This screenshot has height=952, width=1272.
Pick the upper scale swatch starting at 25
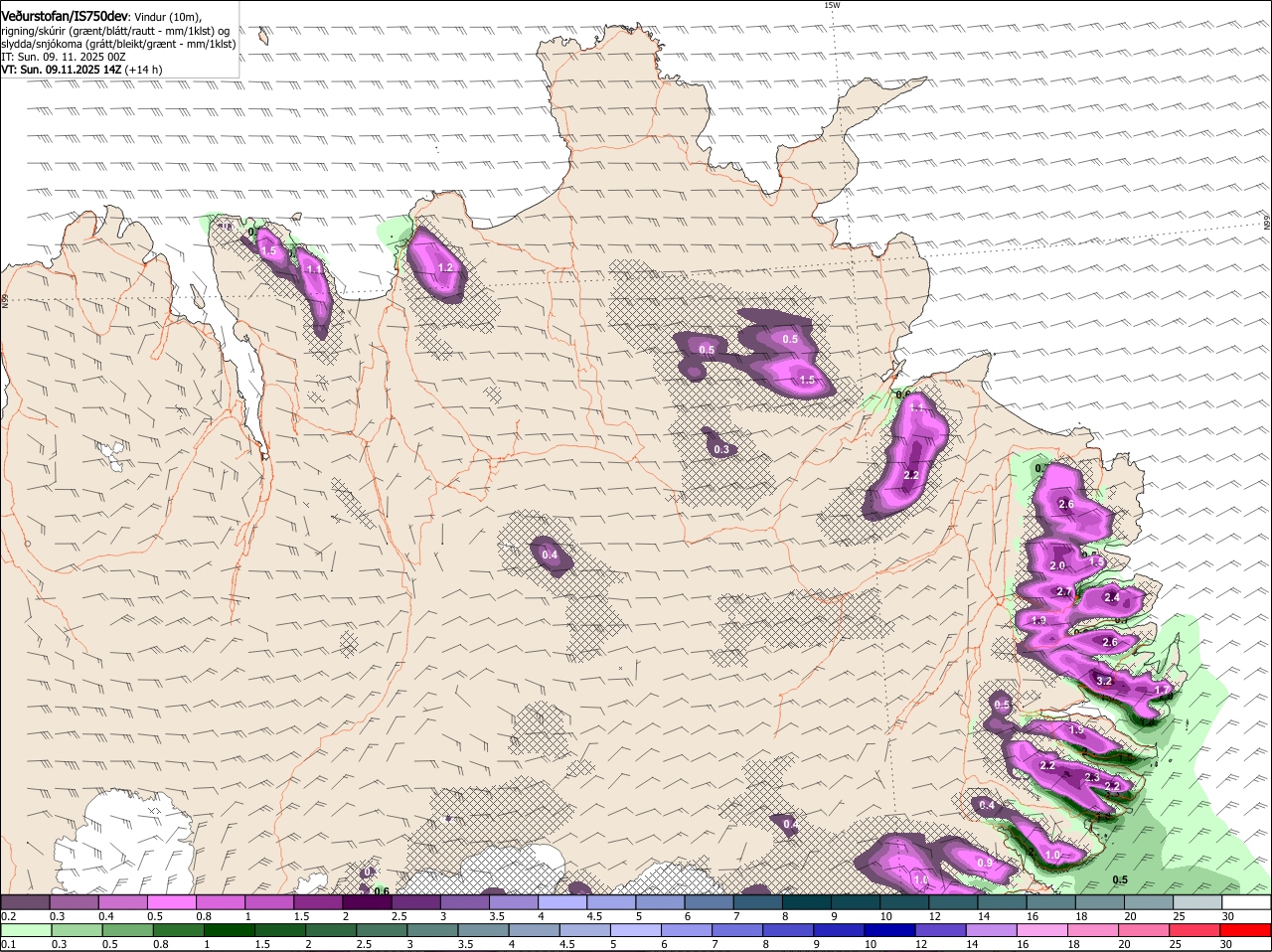coord(1197,902)
